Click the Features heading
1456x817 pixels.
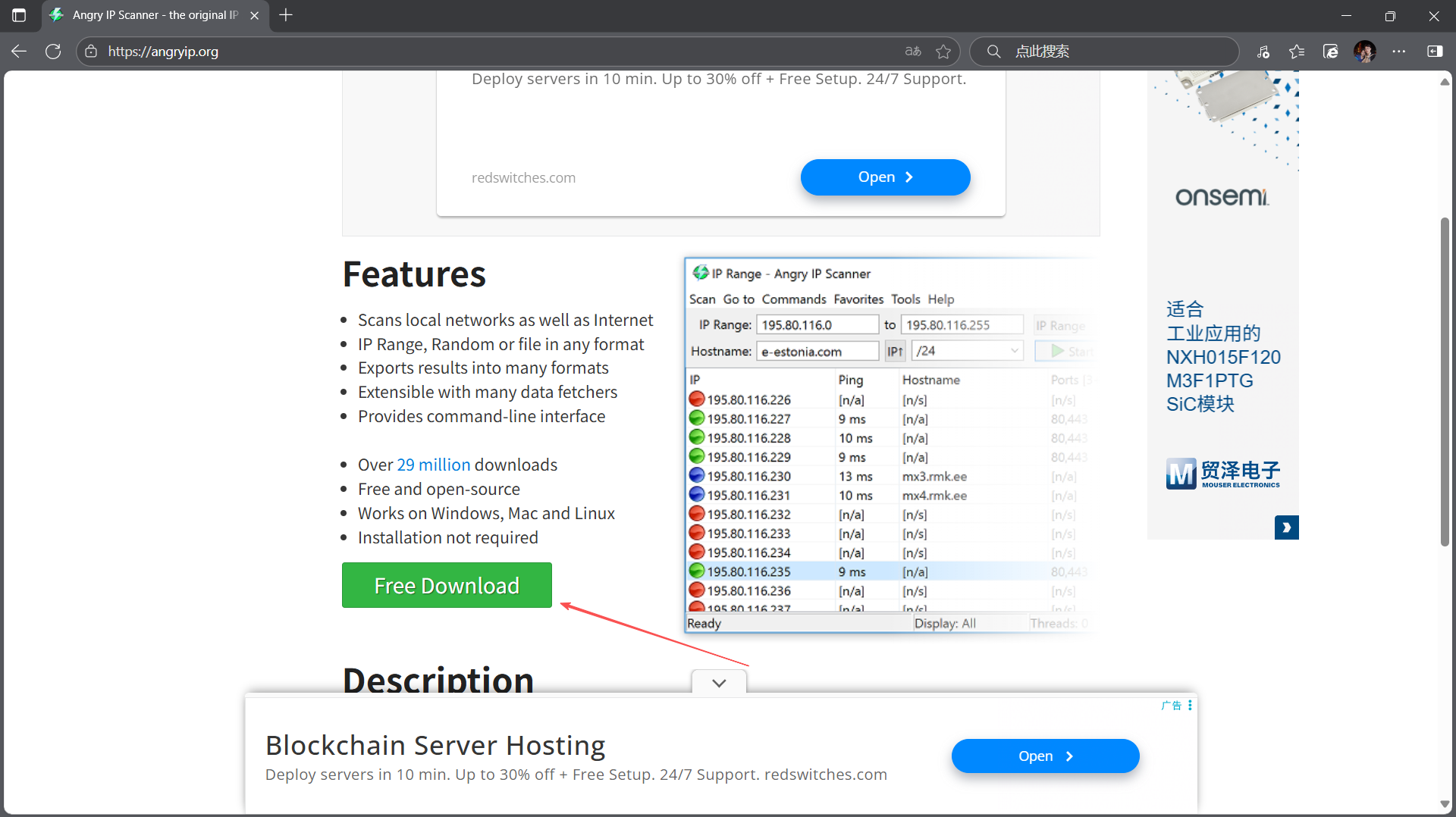pos(414,274)
